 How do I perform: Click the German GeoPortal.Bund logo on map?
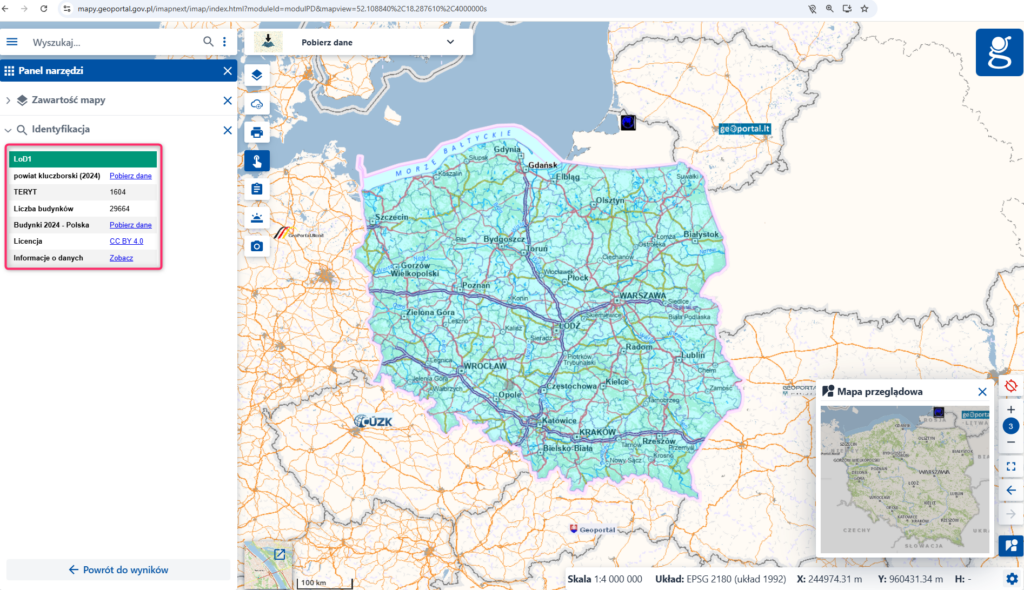(298, 233)
